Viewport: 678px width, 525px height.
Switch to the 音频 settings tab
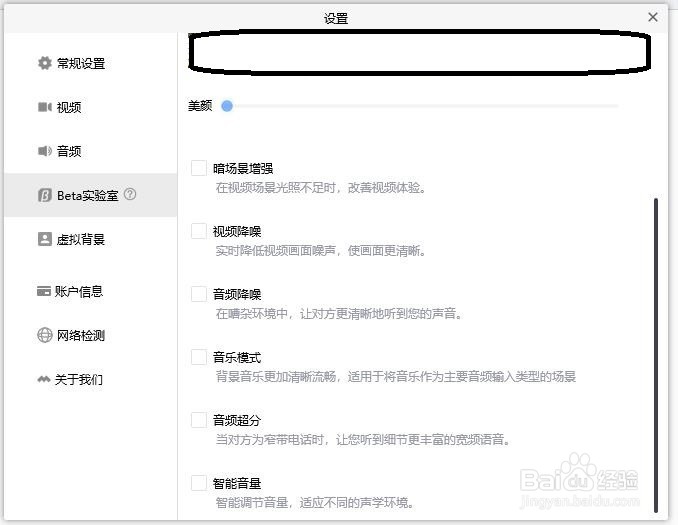(90, 151)
